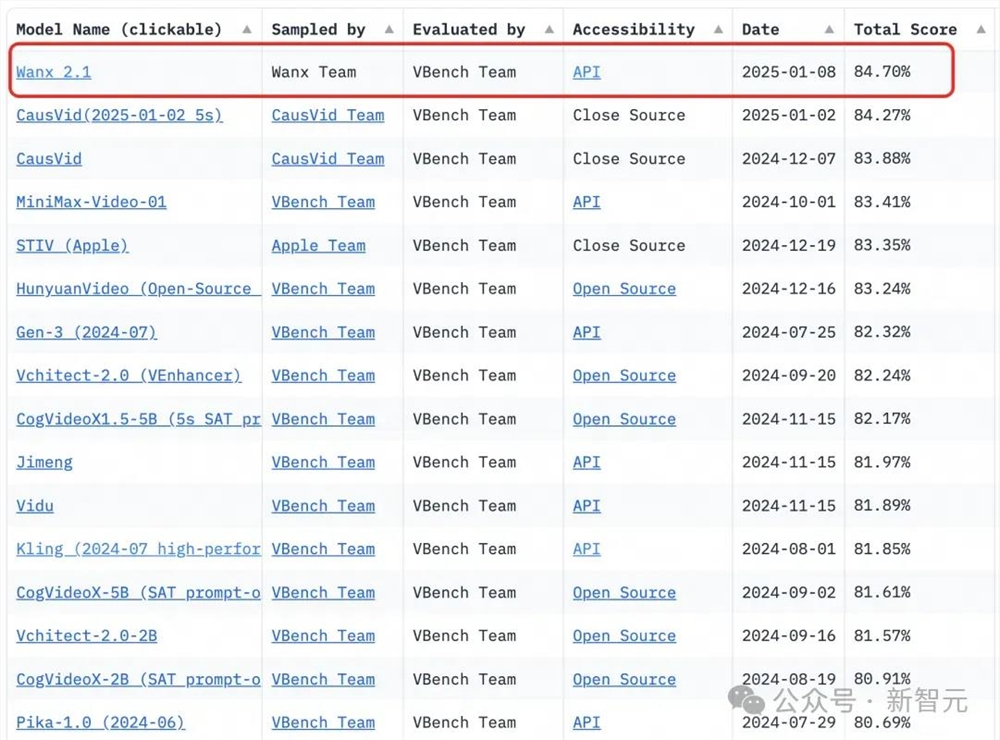Open the Gen-3 (2024-07) model link
Viewport: 1000px width, 740px height.
[x=86, y=332]
